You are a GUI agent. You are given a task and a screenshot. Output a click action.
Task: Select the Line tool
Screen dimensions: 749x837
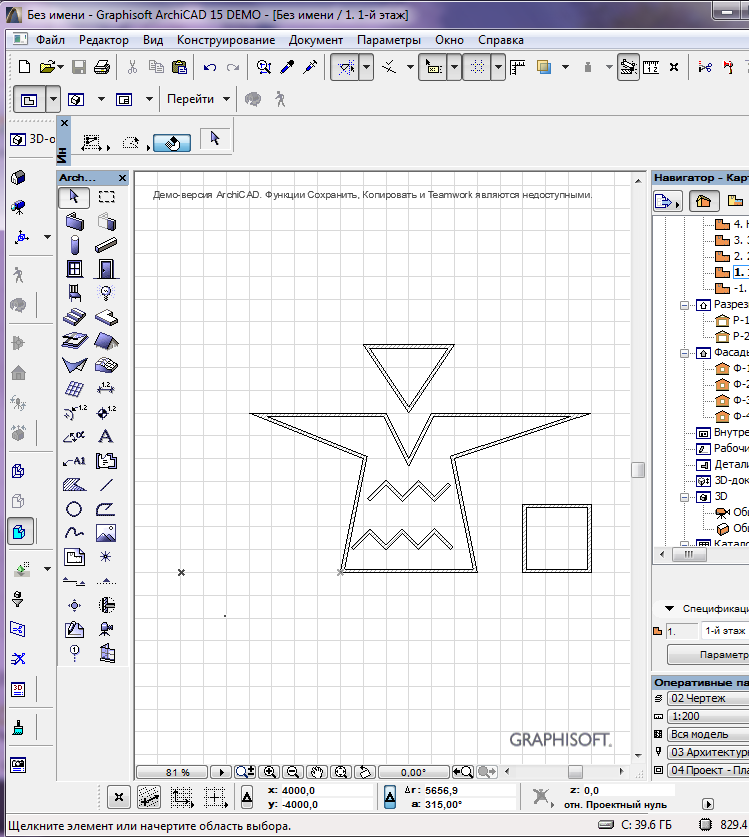pos(106,485)
